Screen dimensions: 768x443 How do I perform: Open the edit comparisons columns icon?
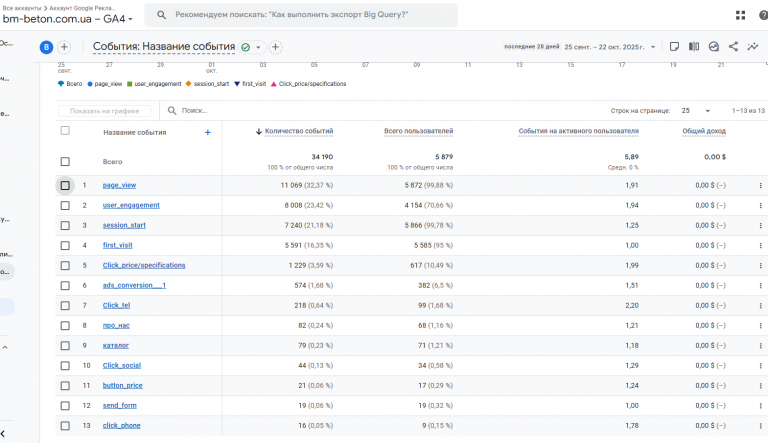pos(694,46)
